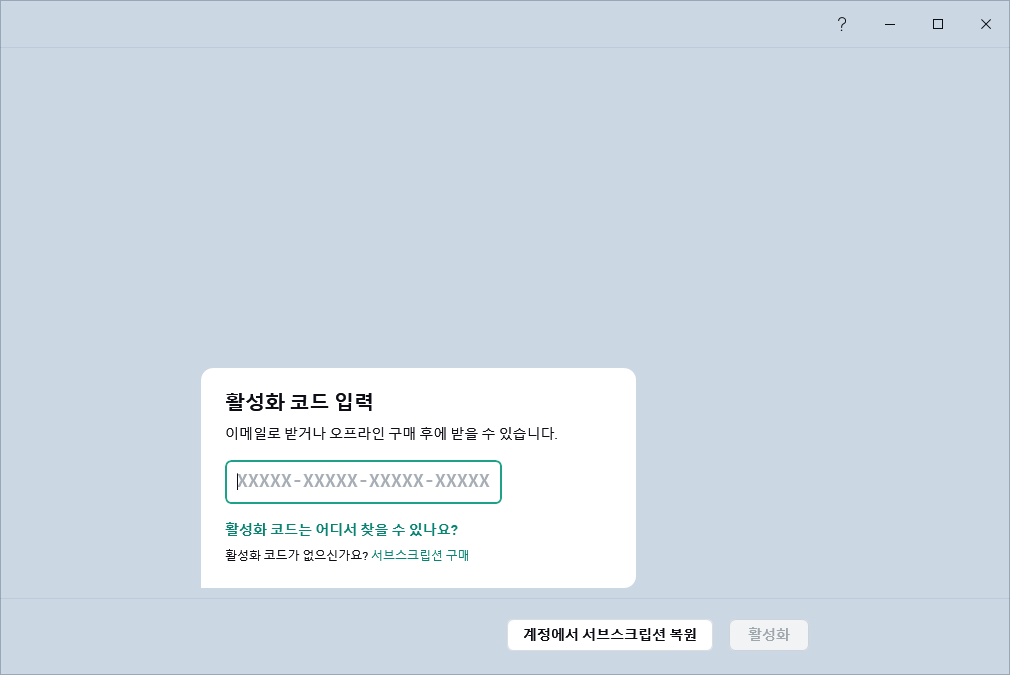Open purchase link beside '활성화 코드가 없으신가요?'
1010x675 pixels.
420,555
